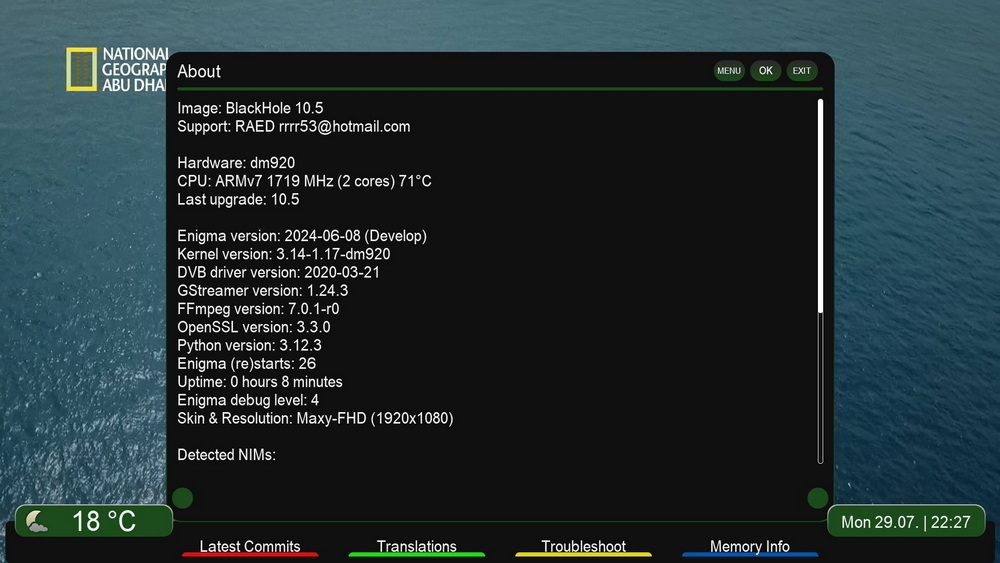The width and height of the screenshot is (1000, 563).
Task: Click the MENU button in About header
Action: click(x=728, y=71)
